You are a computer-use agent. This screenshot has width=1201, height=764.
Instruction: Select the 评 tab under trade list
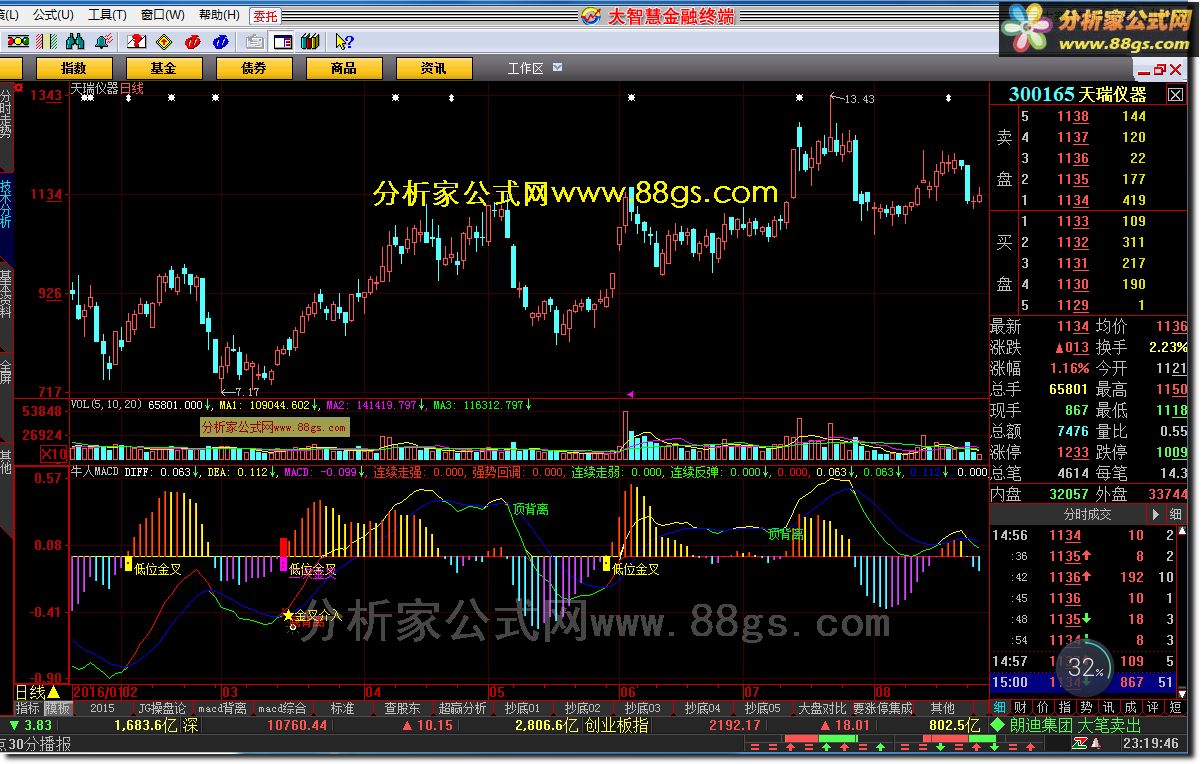coord(1153,708)
